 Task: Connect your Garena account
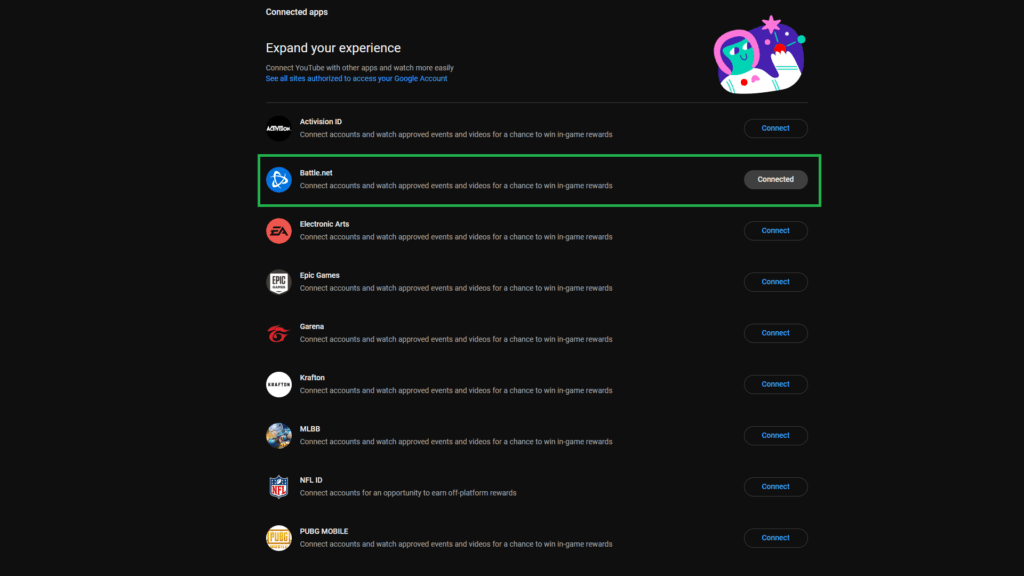click(x=775, y=332)
